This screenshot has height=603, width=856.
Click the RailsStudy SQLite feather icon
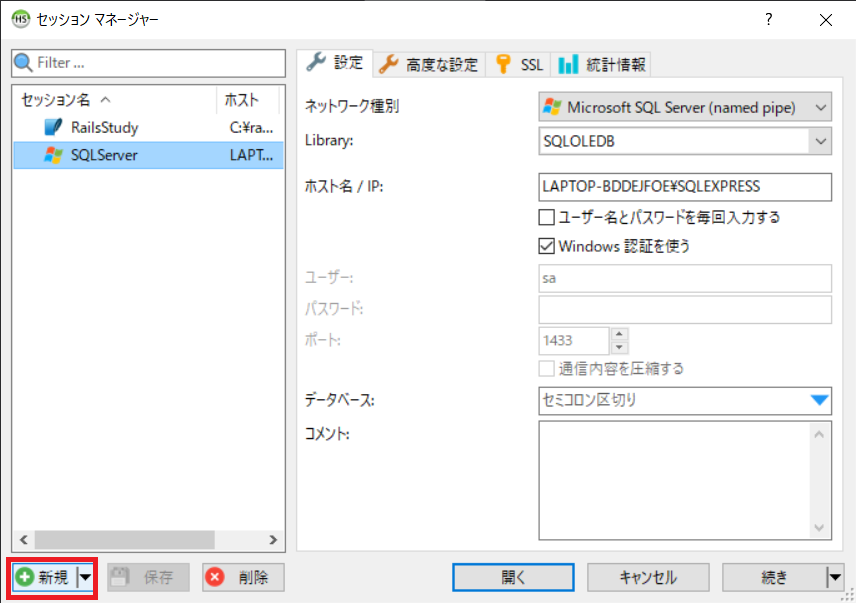(53, 127)
